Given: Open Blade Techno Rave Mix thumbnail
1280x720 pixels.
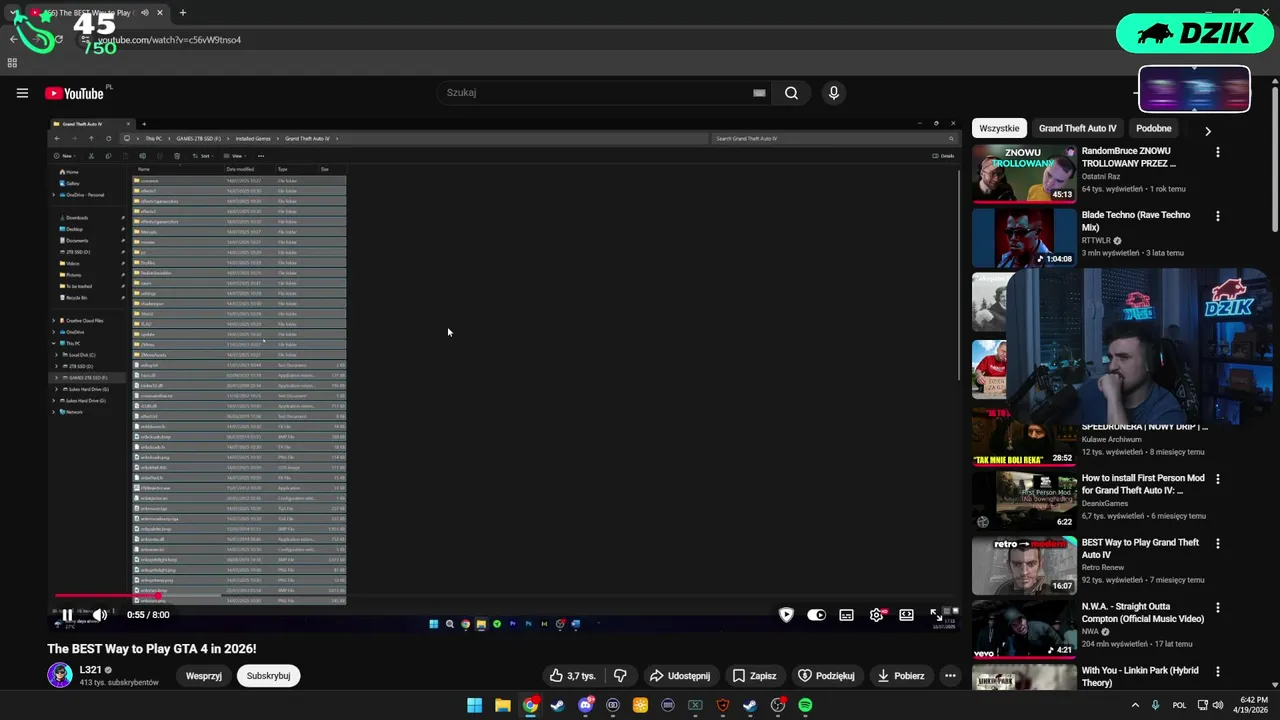Looking at the screenshot, I should (1024, 238).
